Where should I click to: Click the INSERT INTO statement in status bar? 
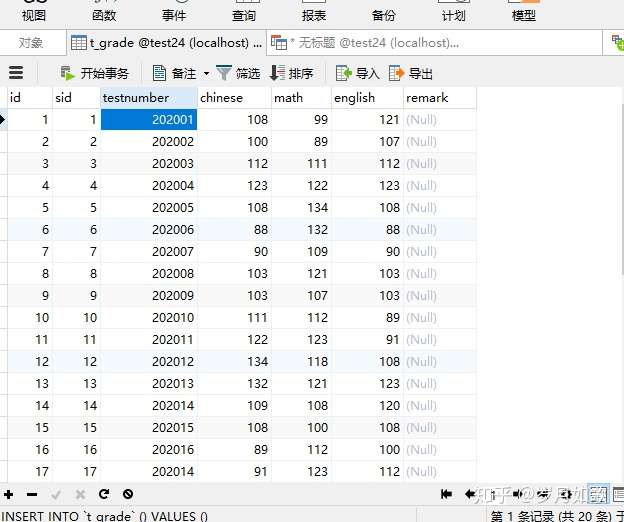point(104,516)
